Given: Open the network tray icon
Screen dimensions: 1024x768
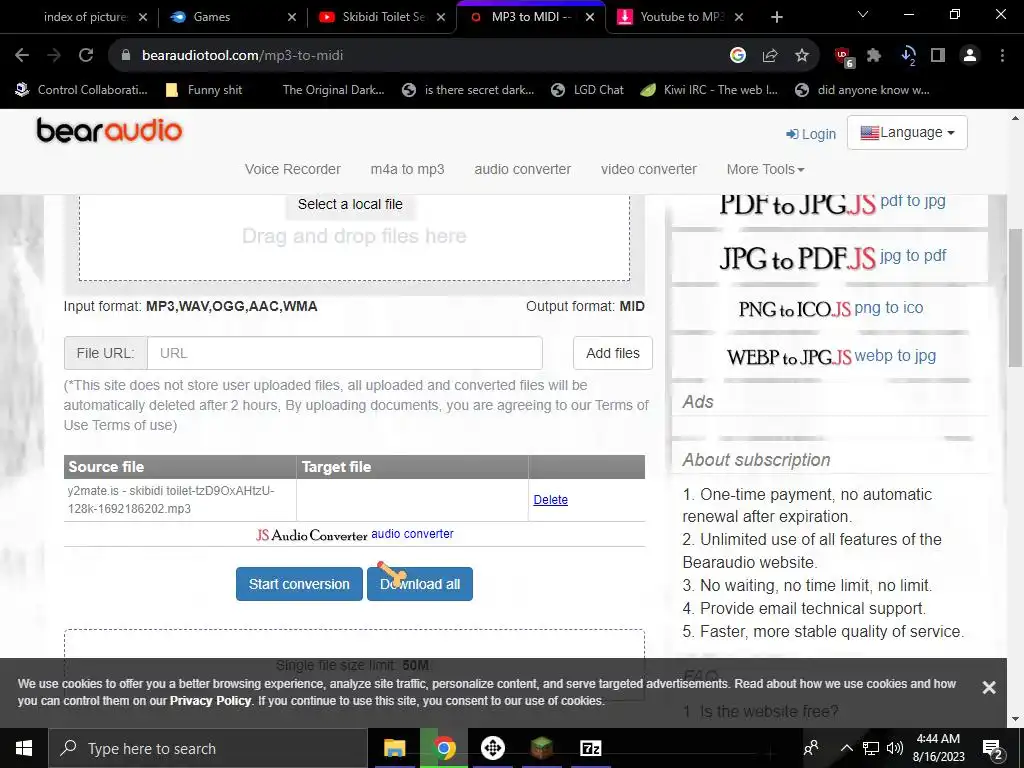Looking at the screenshot, I should click(x=871, y=748).
